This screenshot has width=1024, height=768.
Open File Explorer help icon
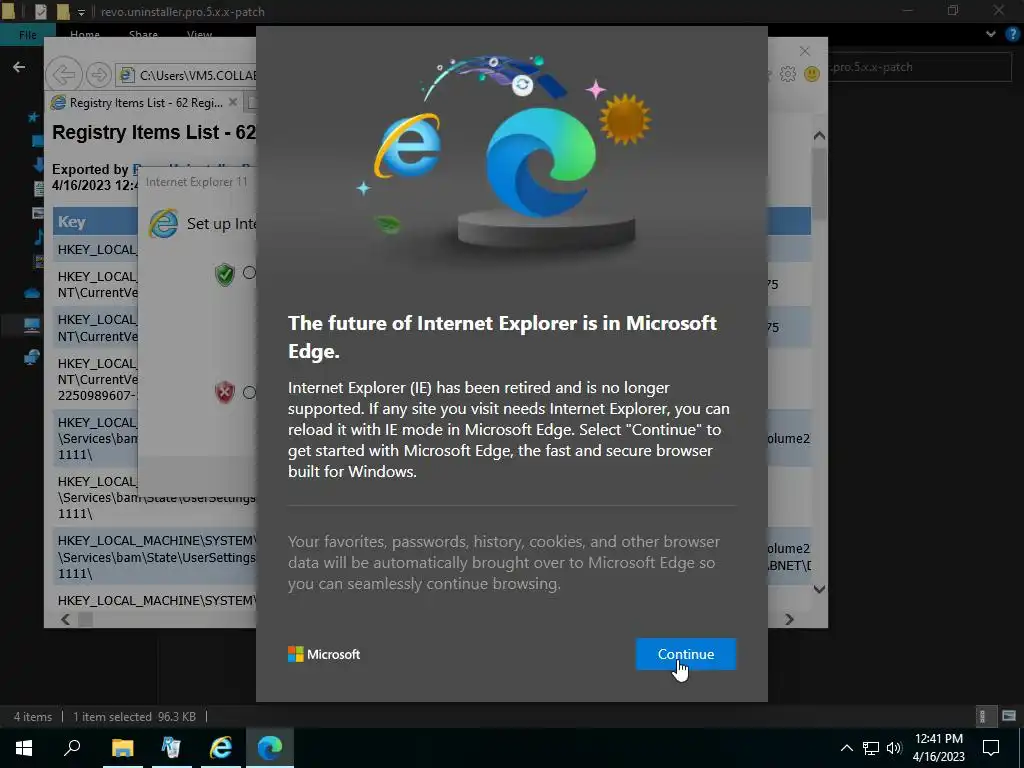[x=1013, y=34]
